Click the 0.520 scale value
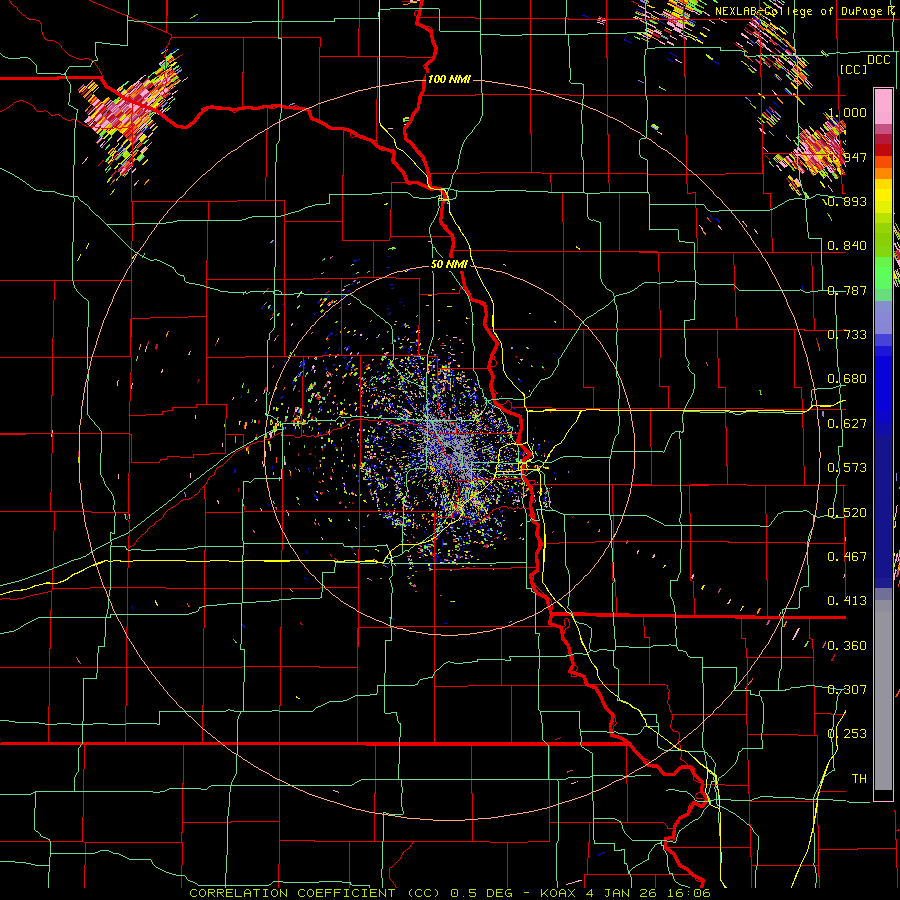Viewport: 900px width, 900px height. click(x=847, y=513)
